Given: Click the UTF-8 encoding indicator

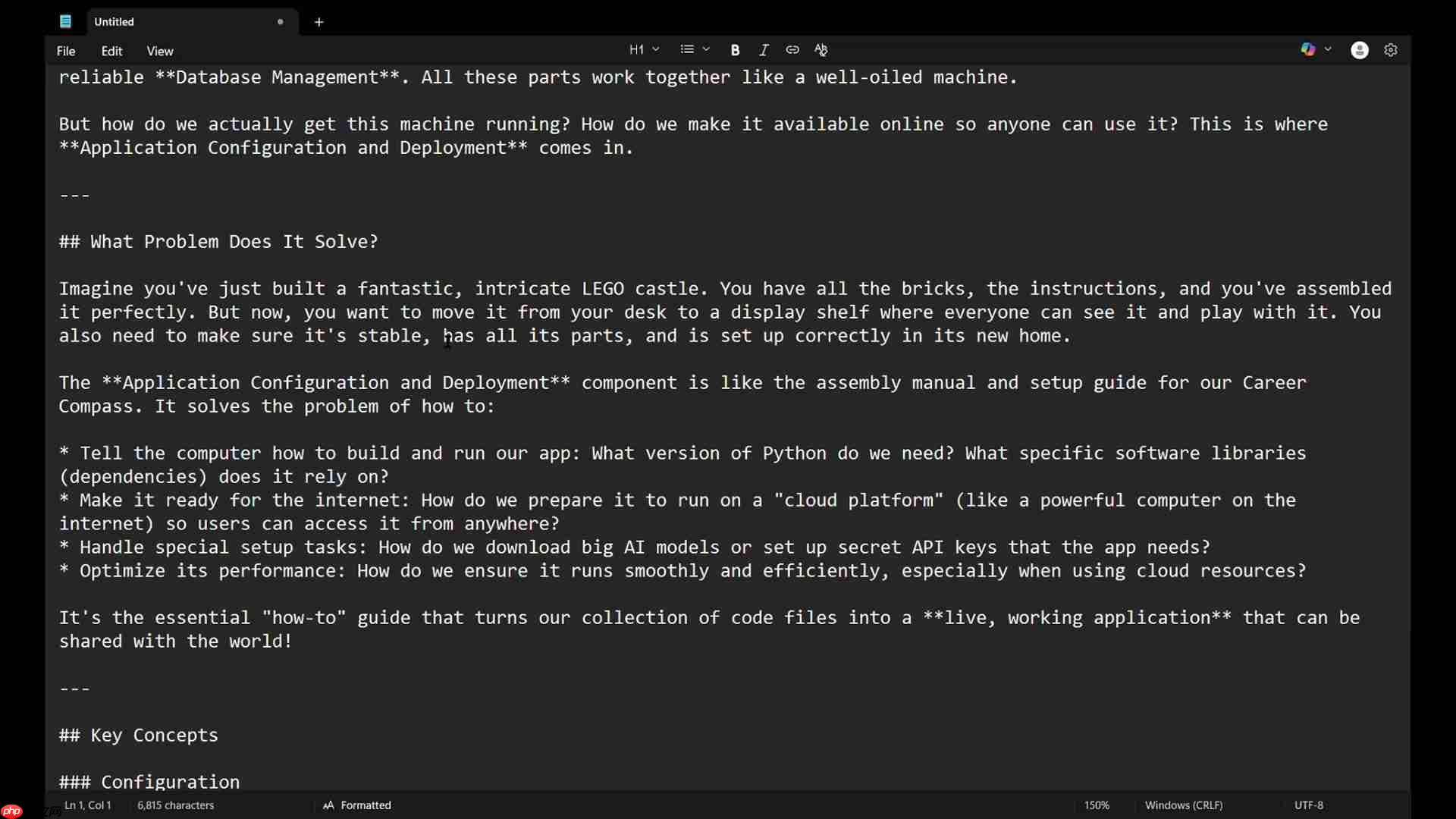Looking at the screenshot, I should 1309,805.
